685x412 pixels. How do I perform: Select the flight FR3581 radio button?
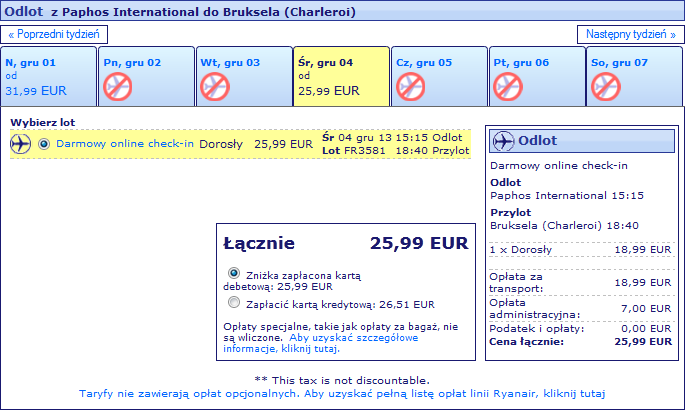(x=44, y=144)
